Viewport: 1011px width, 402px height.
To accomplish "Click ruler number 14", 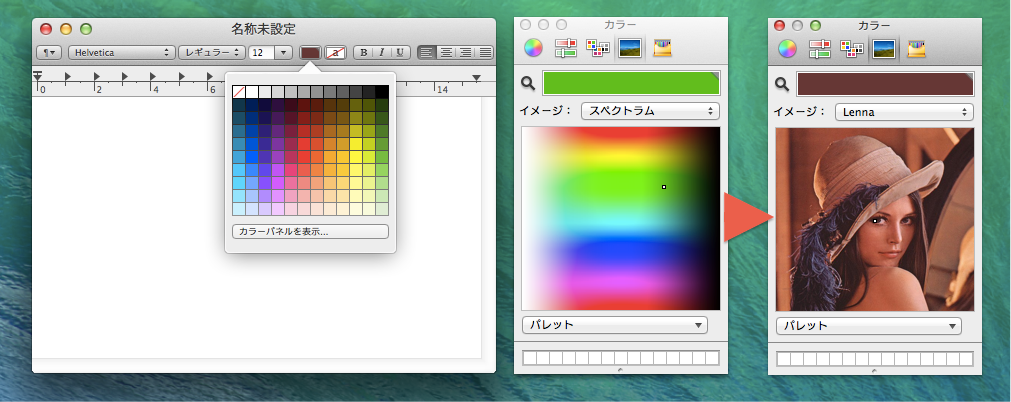I will [x=442, y=90].
